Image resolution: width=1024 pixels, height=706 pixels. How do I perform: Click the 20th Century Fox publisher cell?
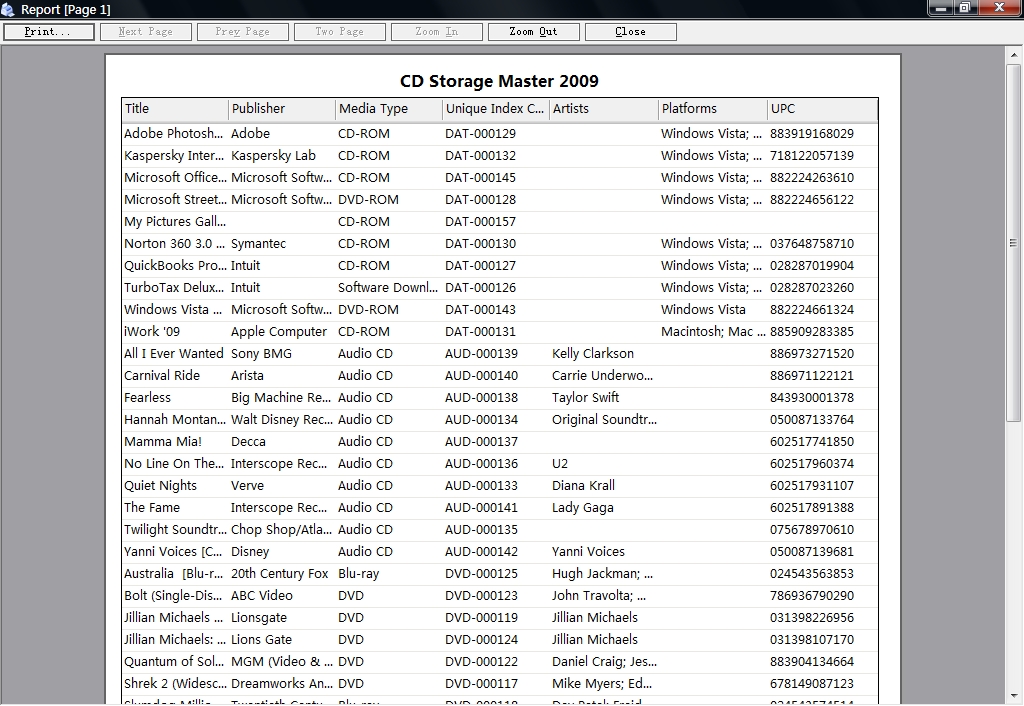click(280, 574)
